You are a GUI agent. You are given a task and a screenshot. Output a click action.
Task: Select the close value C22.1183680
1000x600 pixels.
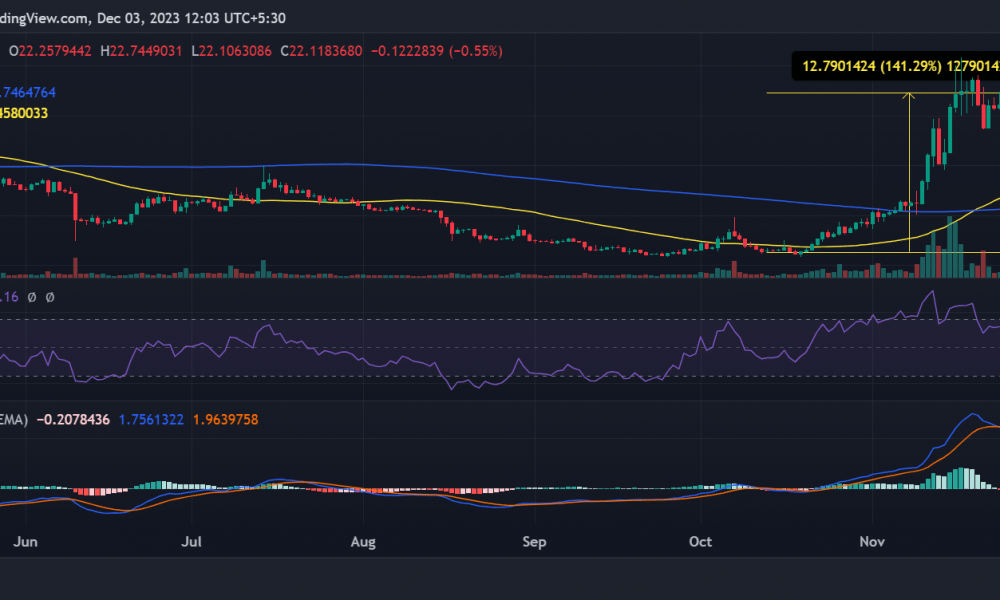(x=321, y=51)
